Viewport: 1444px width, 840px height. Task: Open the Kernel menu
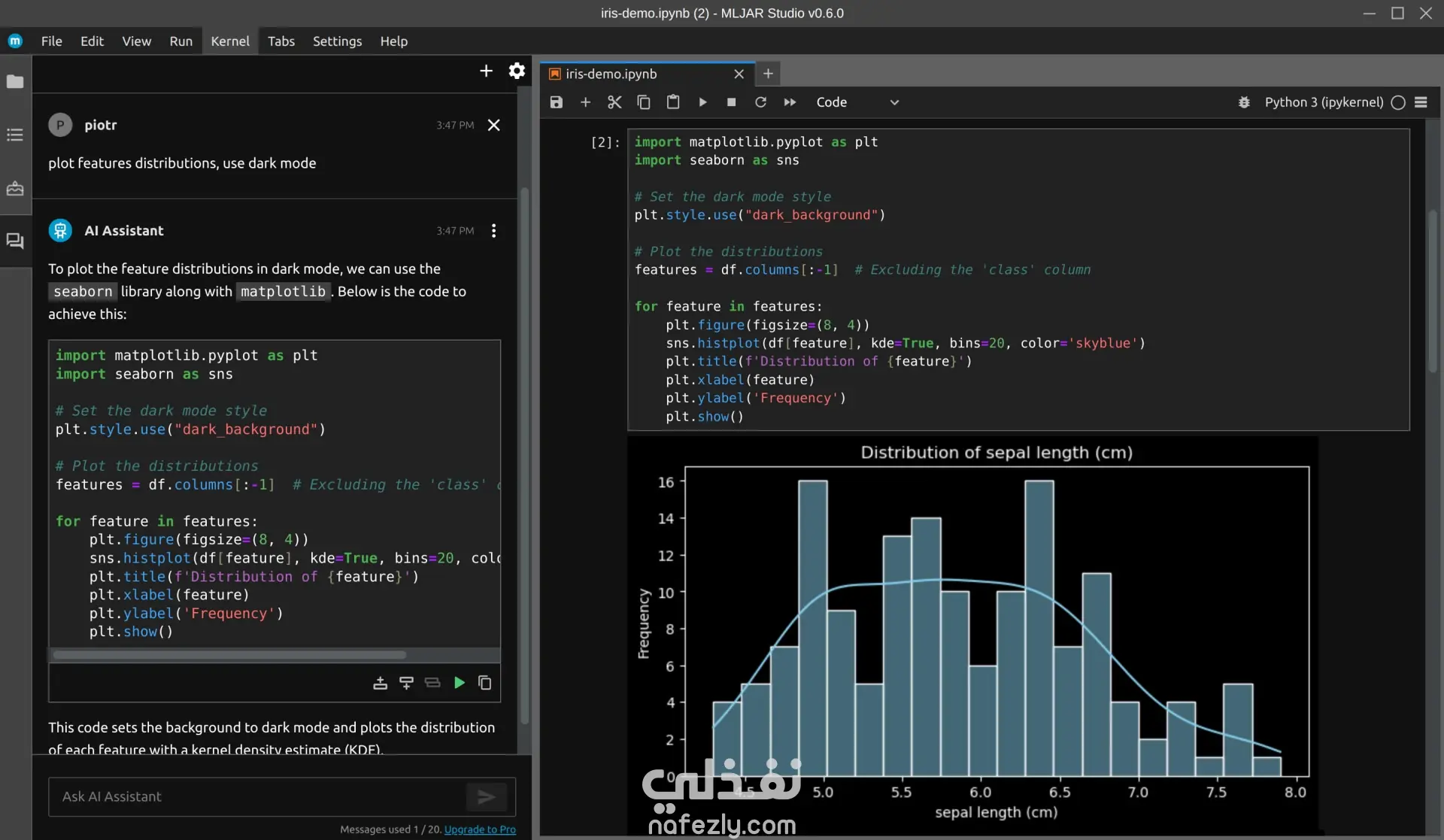pyautogui.click(x=229, y=41)
